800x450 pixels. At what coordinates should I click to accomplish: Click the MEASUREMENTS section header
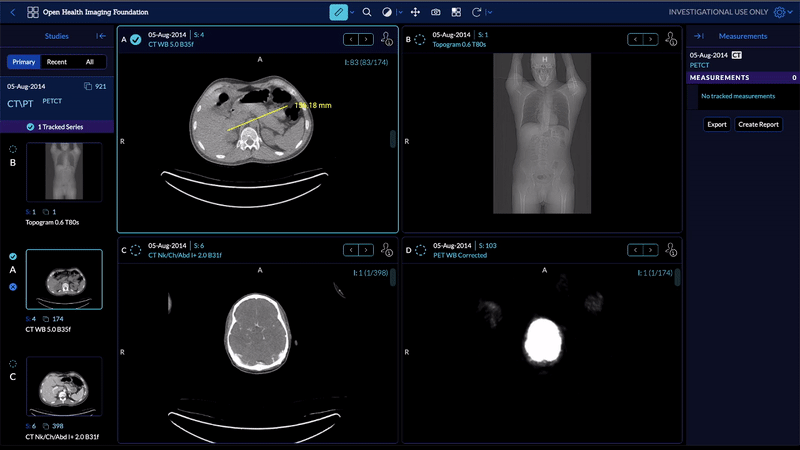(x=742, y=78)
